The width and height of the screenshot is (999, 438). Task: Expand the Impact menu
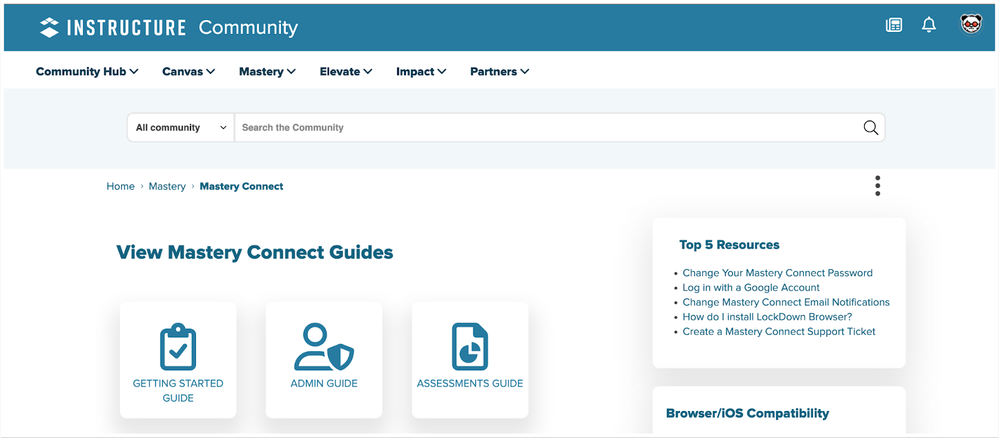click(x=421, y=71)
